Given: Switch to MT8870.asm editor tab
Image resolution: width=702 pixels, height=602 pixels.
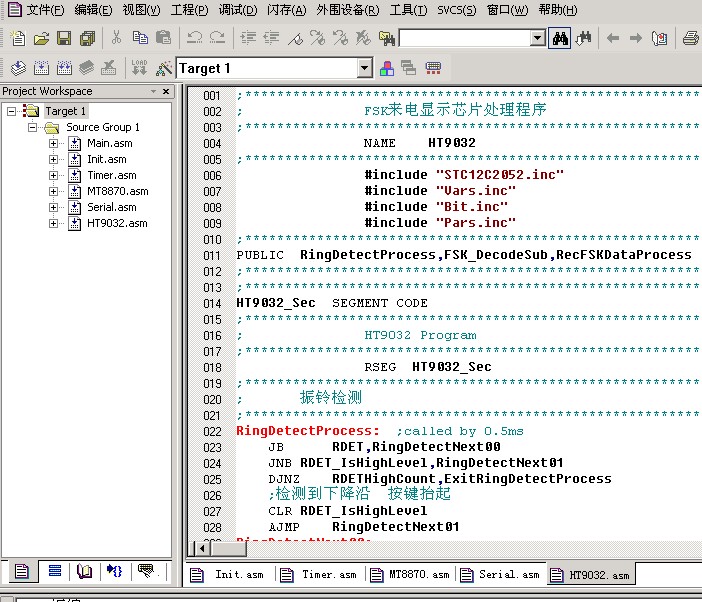Looking at the screenshot, I should click(x=410, y=574).
